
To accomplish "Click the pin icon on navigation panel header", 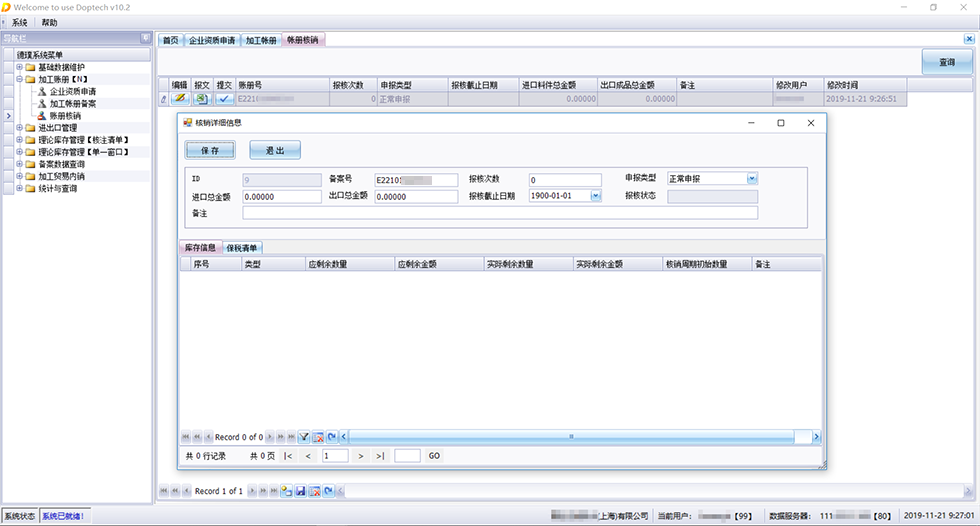I will point(145,38).
